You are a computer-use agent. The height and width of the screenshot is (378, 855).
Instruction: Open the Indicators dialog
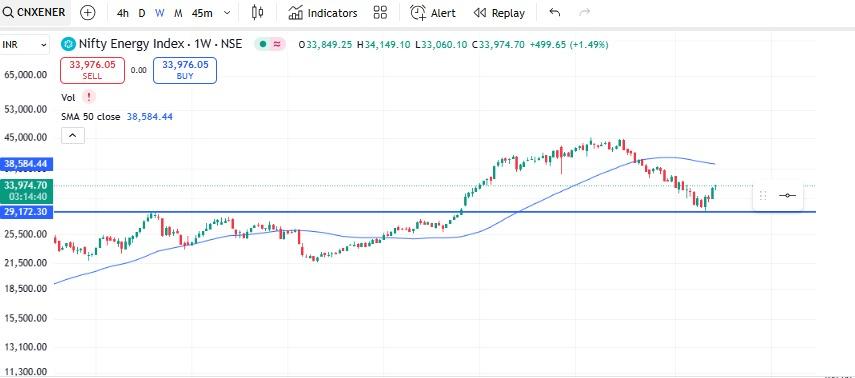tap(323, 13)
